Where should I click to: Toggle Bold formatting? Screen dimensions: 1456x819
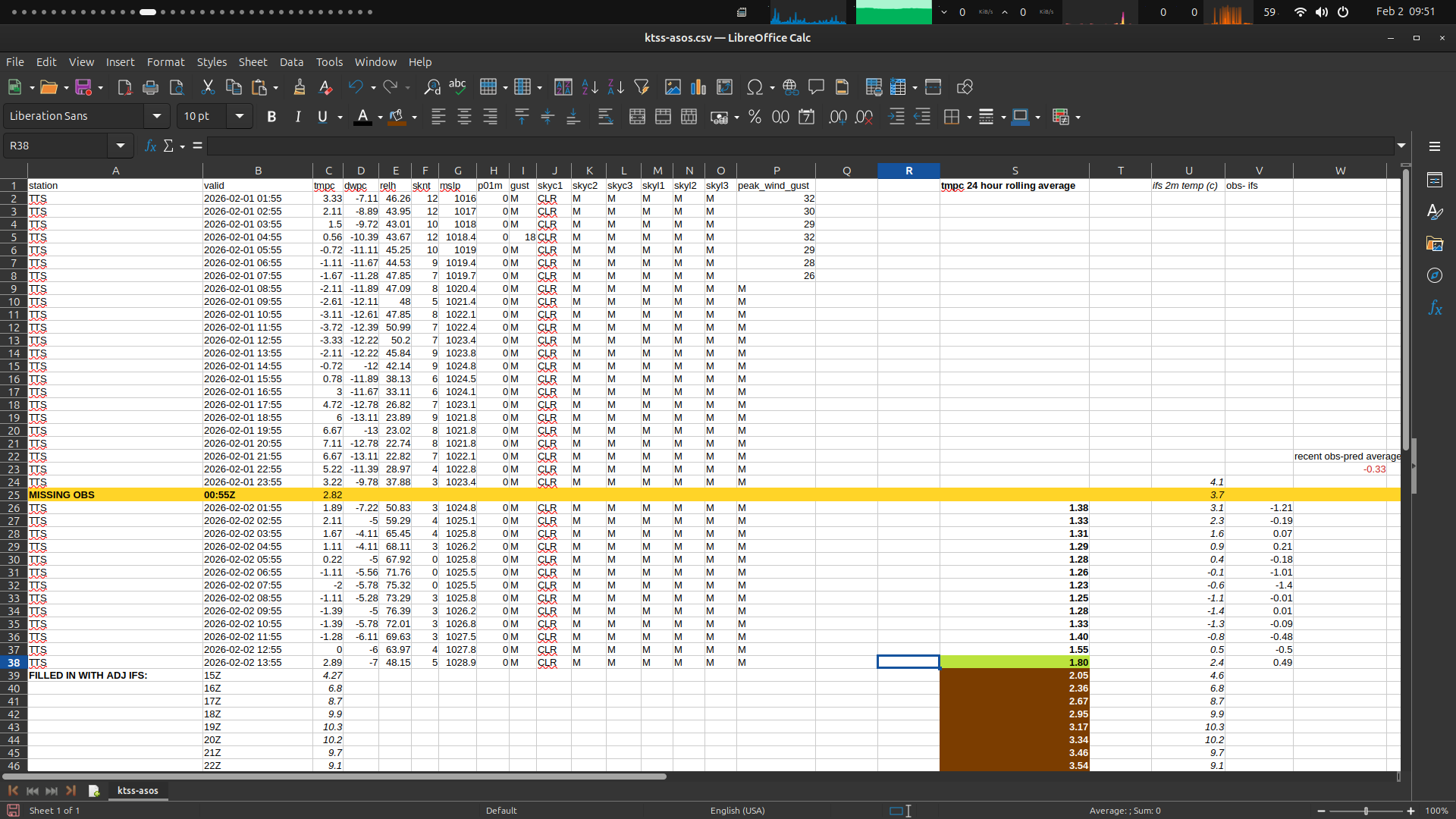tap(271, 117)
